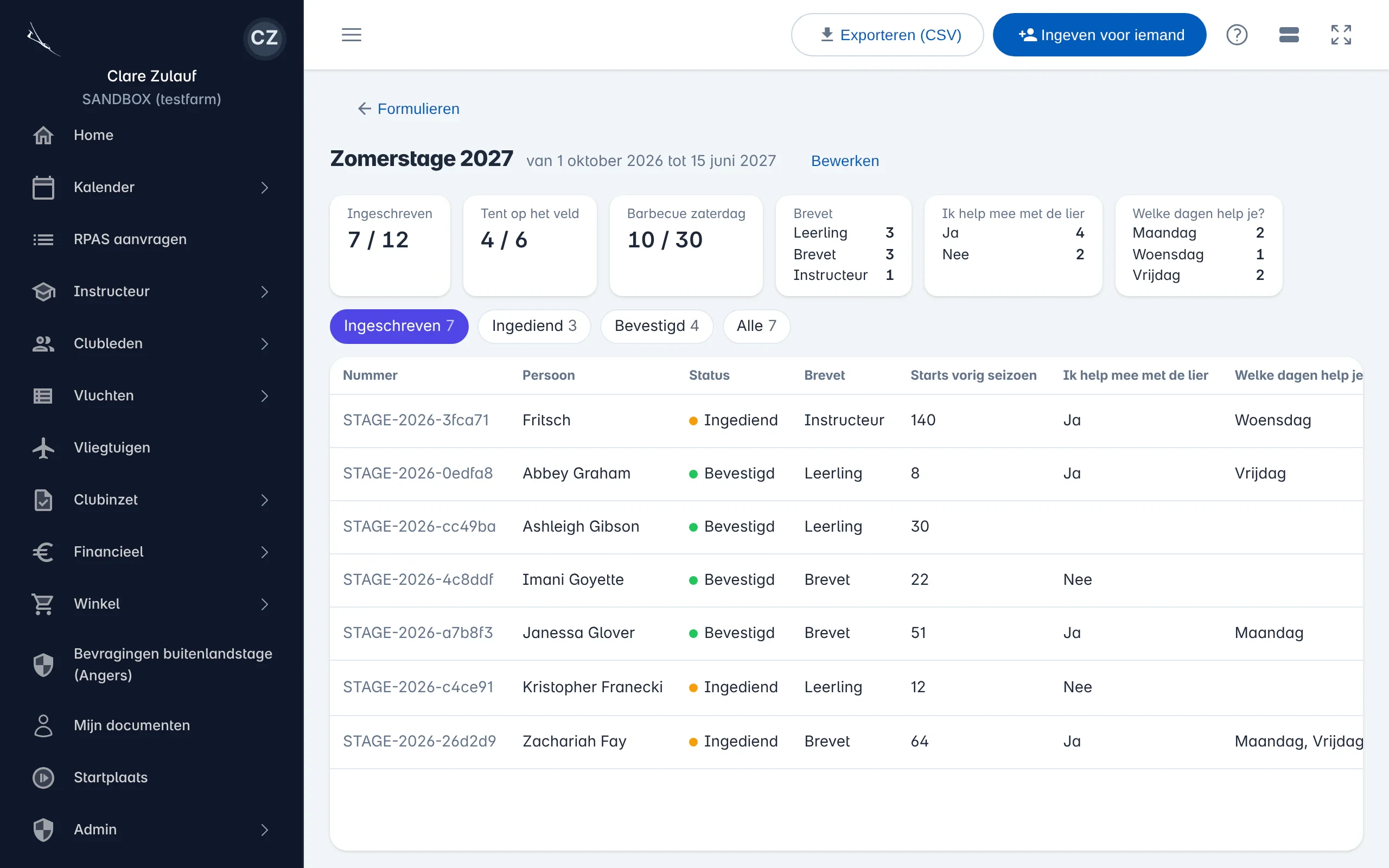Open the help question mark icon
The image size is (1389, 868).
tap(1237, 35)
